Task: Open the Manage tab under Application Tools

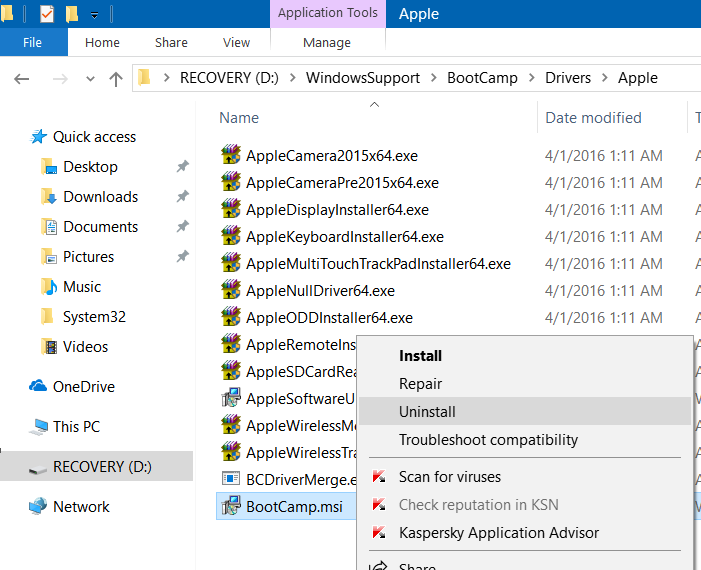Action: pyautogui.click(x=326, y=43)
